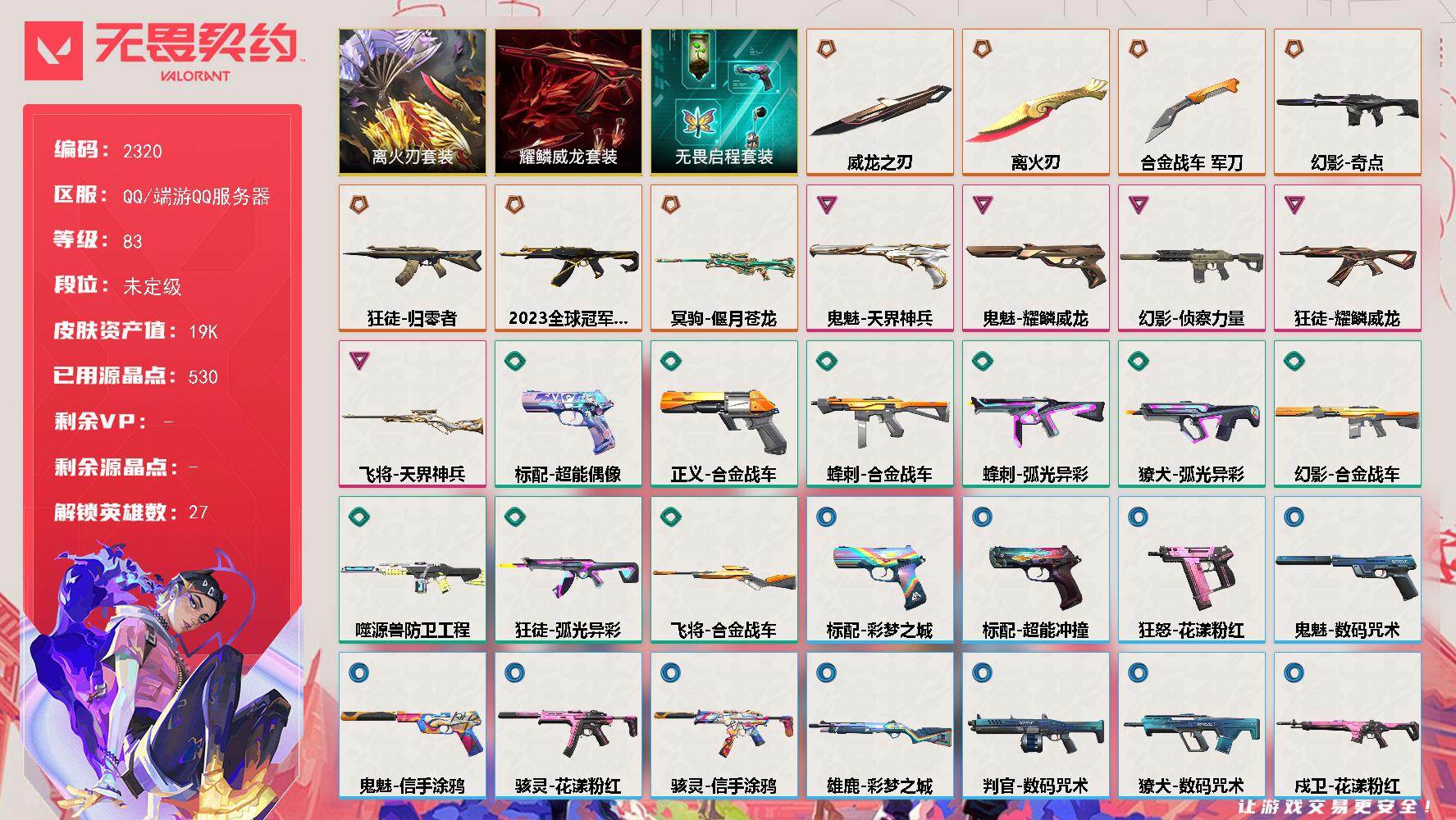
Task: Select the 标配-超能偶像 pistol skin
Action: [x=568, y=414]
